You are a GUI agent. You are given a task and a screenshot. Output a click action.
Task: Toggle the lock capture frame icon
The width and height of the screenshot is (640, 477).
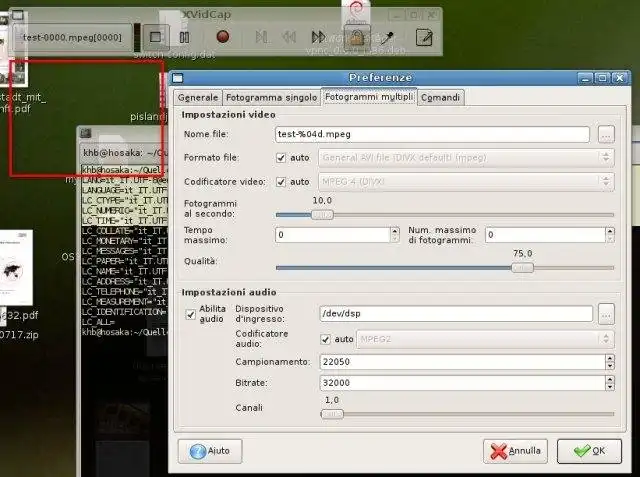[x=357, y=38]
